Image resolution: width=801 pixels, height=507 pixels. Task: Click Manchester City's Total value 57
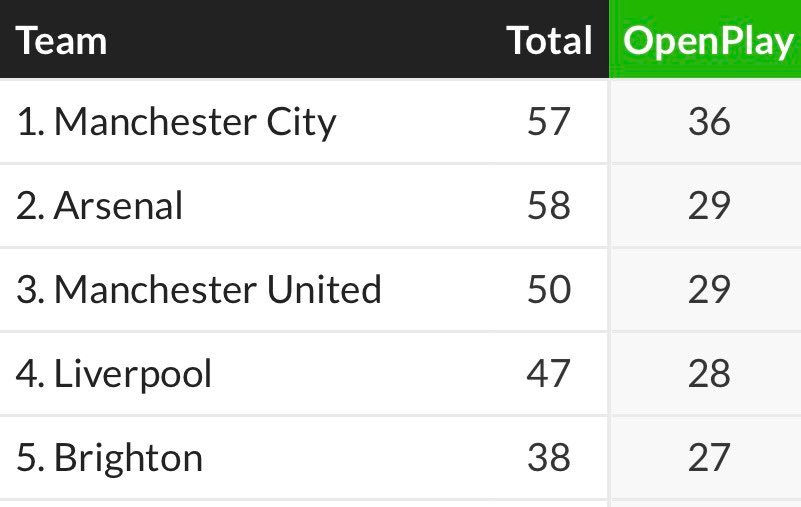tap(548, 122)
